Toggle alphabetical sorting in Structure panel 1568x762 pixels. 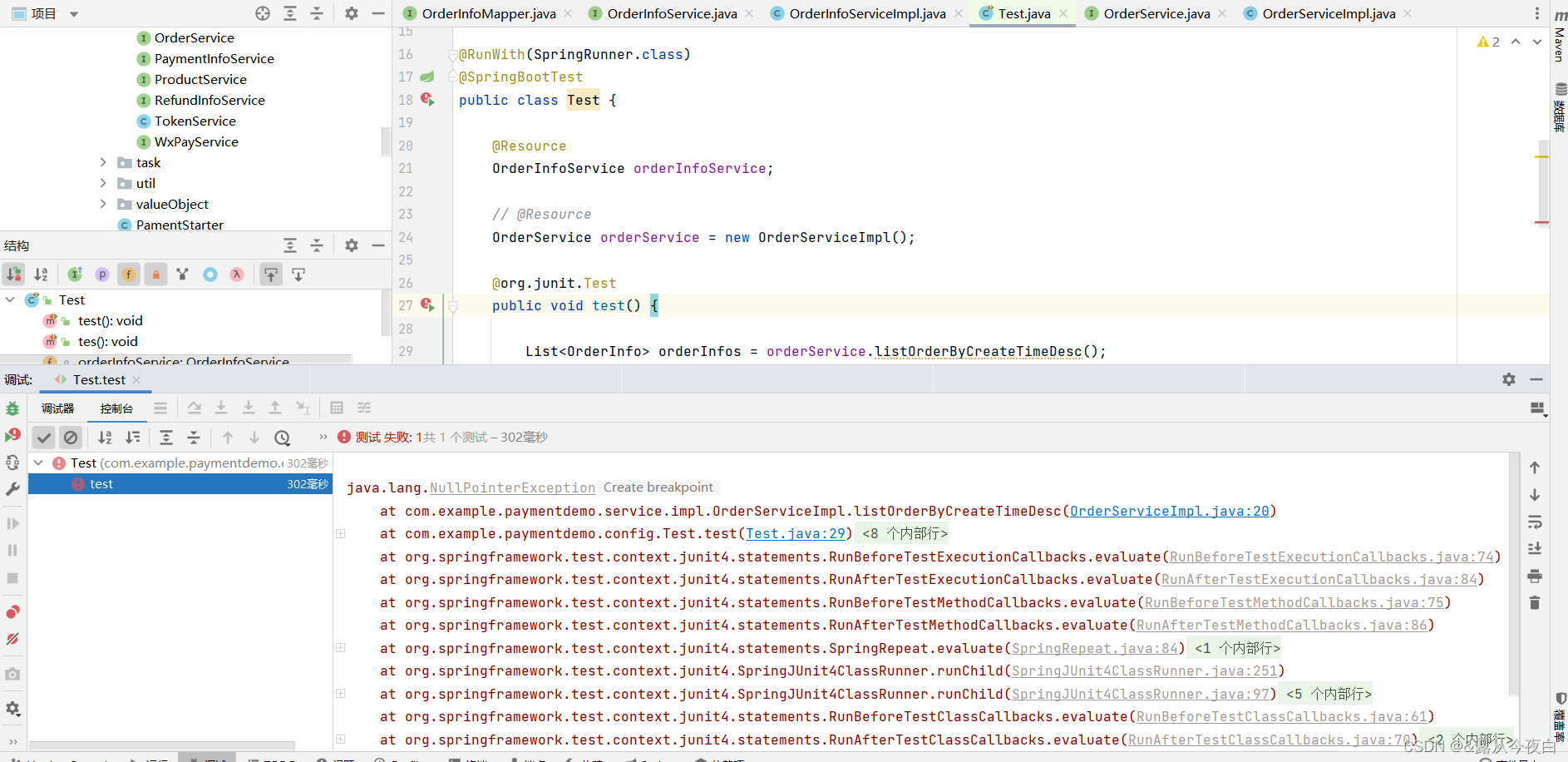pos(41,275)
